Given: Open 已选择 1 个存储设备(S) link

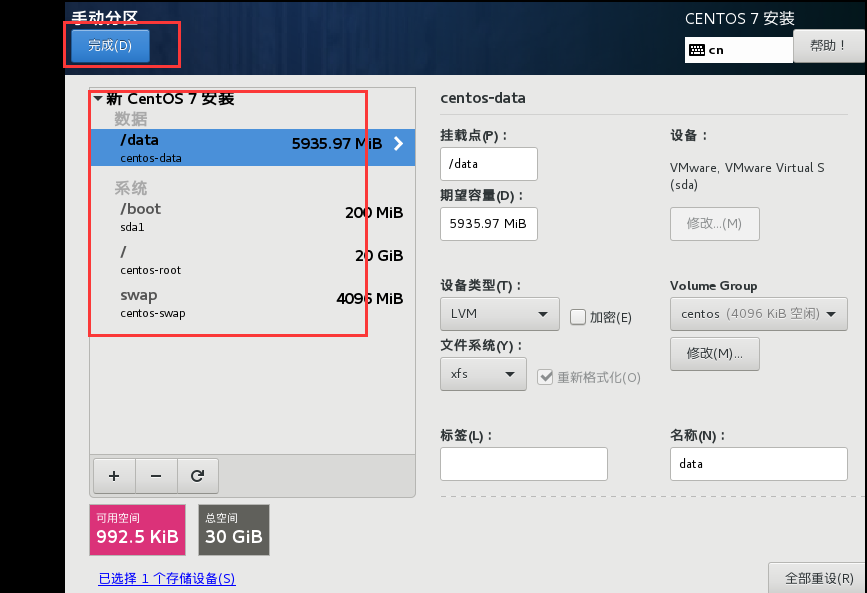Looking at the screenshot, I should coord(167,579).
